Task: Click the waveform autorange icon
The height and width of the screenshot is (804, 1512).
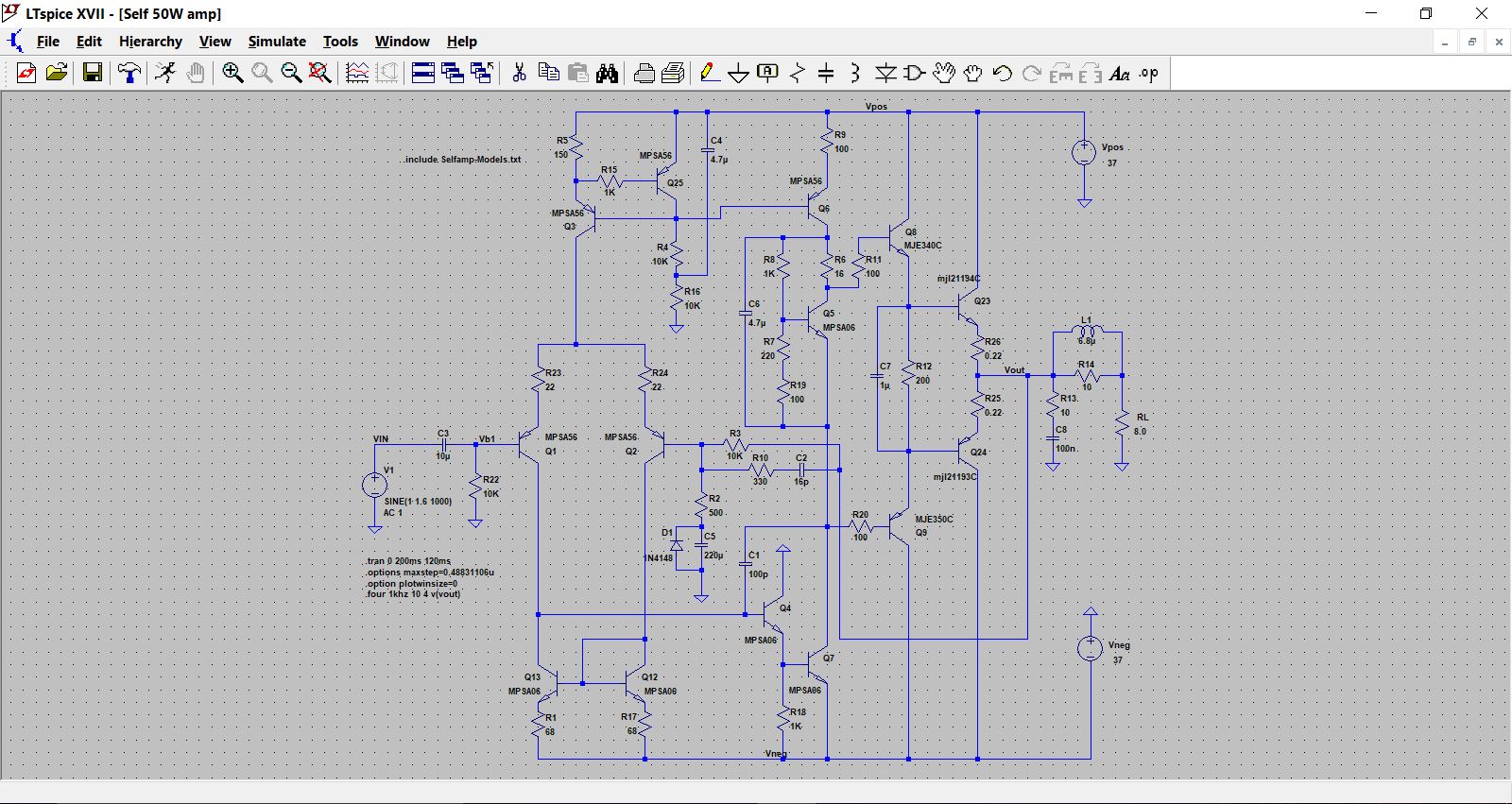Action: click(x=357, y=73)
